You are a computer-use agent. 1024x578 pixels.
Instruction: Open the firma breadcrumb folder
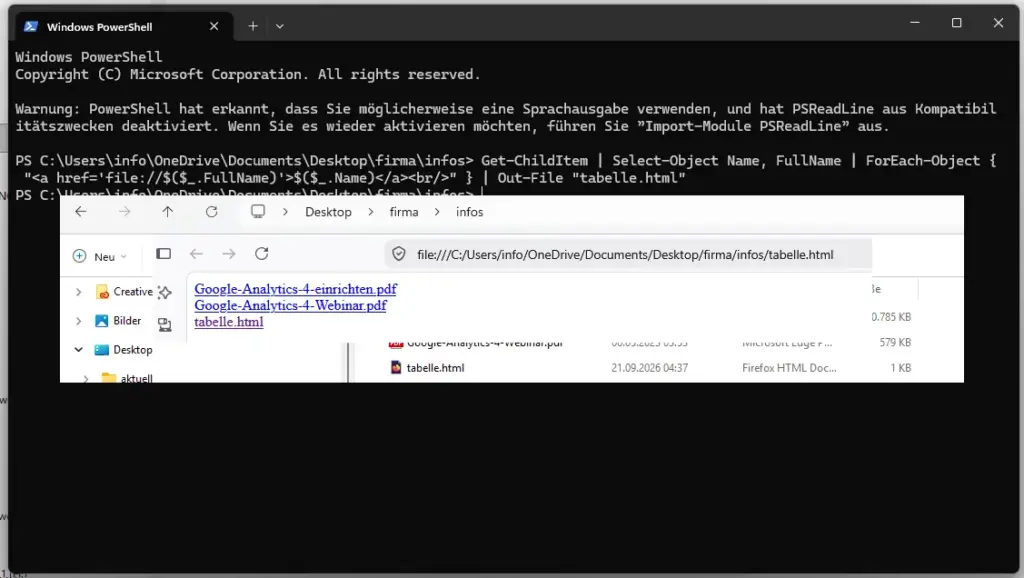(404, 212)
